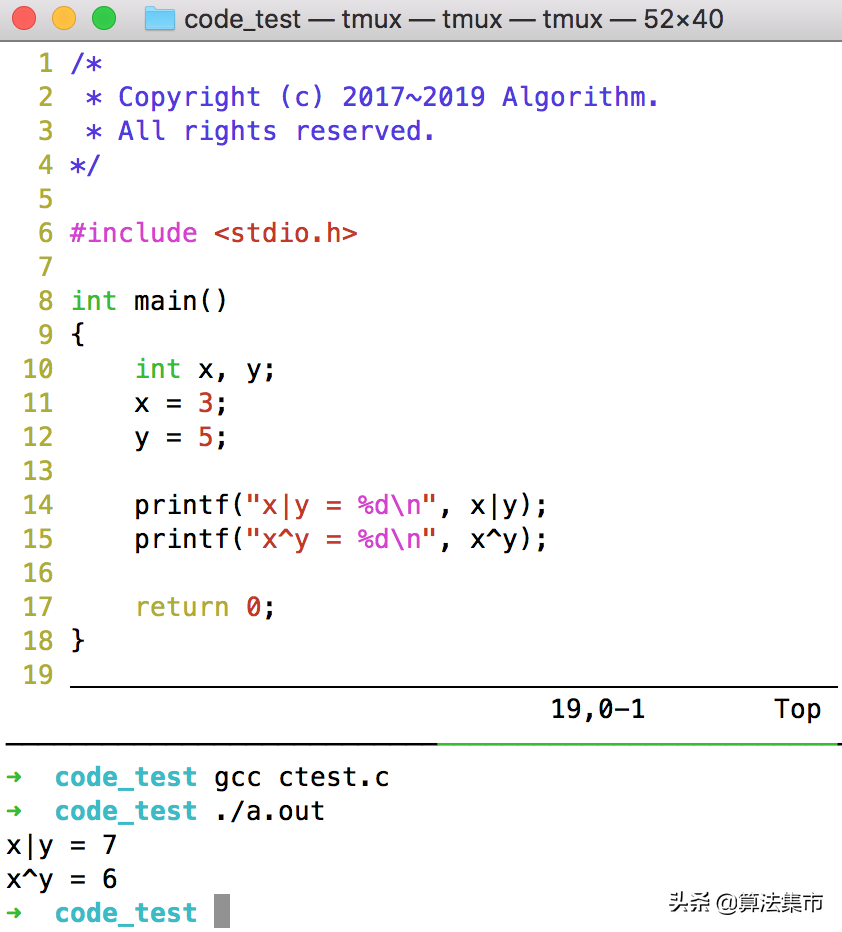Click the vim cursor position '19,0-1'

(598, 709)
